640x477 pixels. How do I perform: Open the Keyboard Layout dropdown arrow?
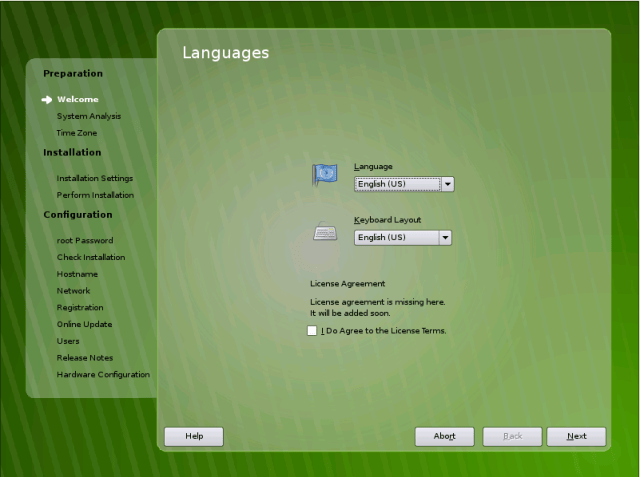click(x=445, y=237)
